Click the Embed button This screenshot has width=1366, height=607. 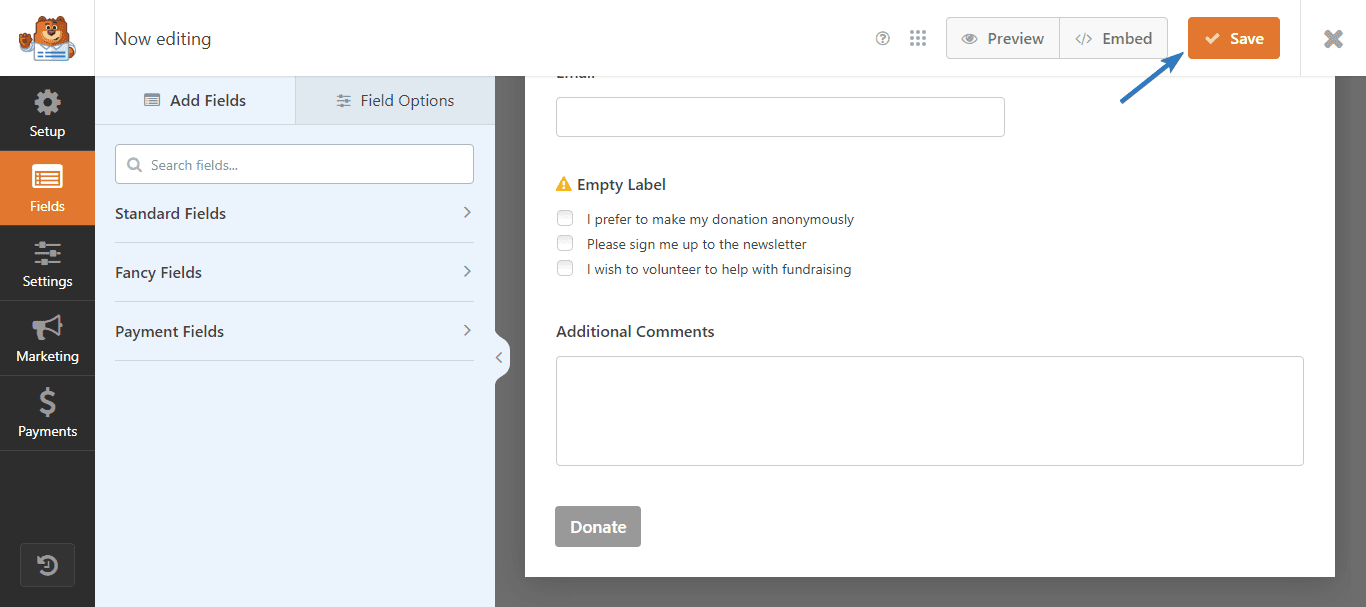[1114, 38]
